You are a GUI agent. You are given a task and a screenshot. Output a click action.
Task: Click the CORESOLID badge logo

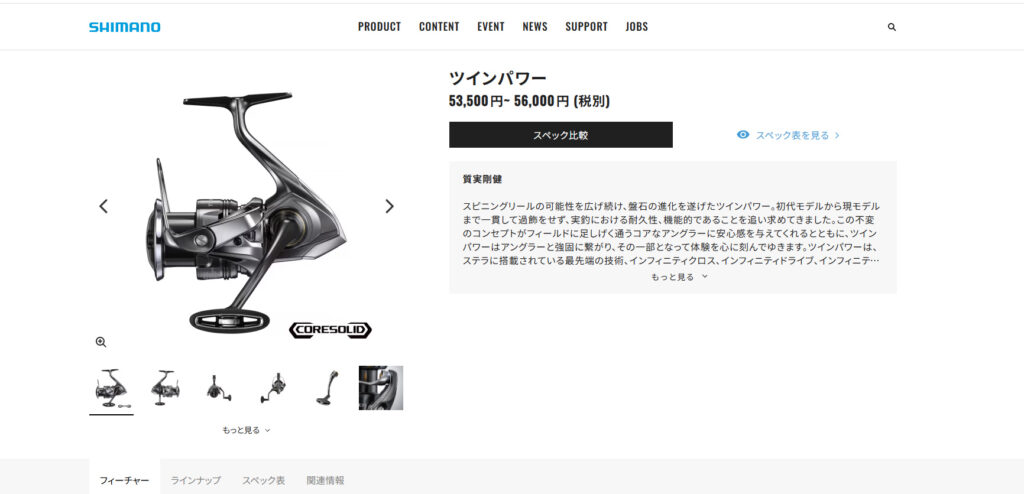coord(330,330)
